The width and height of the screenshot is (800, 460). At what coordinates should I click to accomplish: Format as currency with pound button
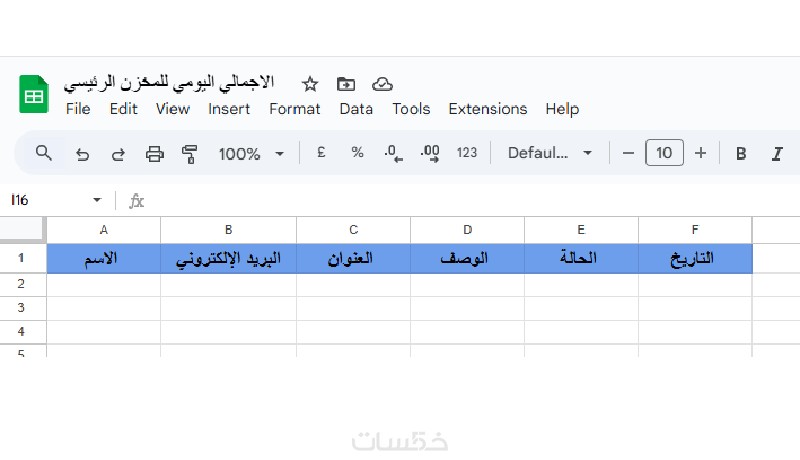click(x=321, y=153)
